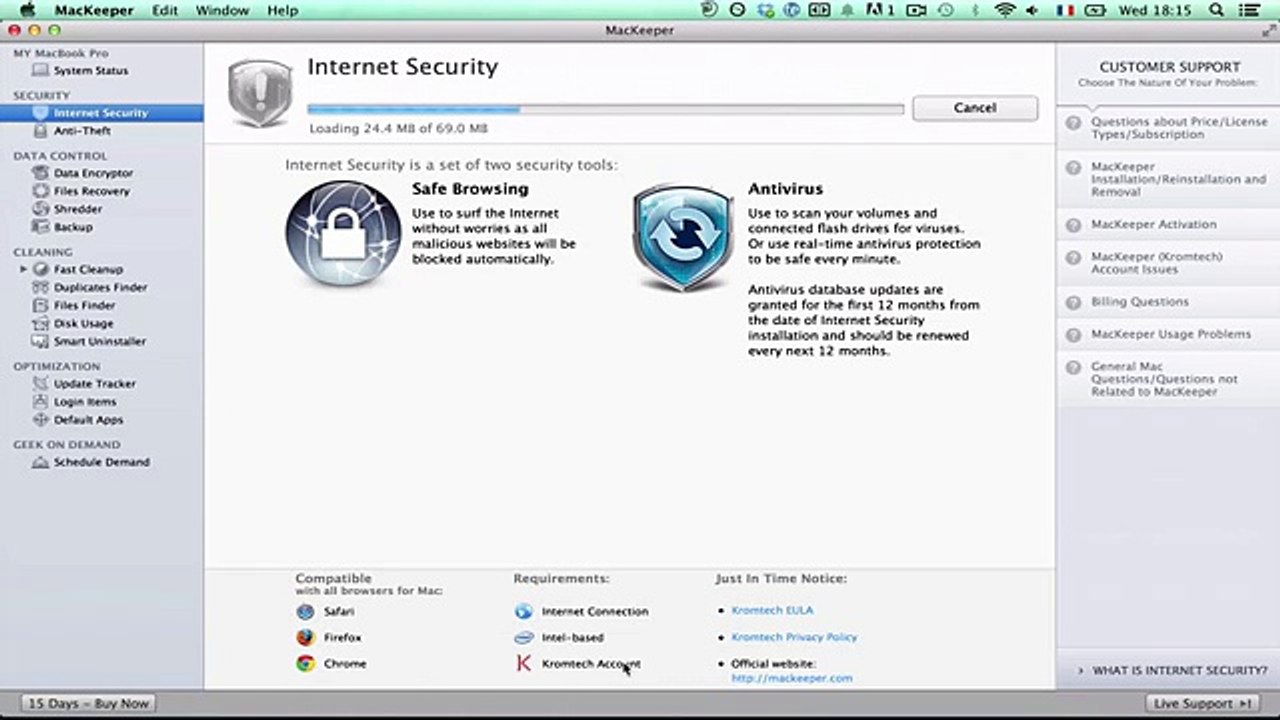The width and height of the screenshot is (1280, 720).
Task: Click the Login Items icon
Action: tap(41, 401)
